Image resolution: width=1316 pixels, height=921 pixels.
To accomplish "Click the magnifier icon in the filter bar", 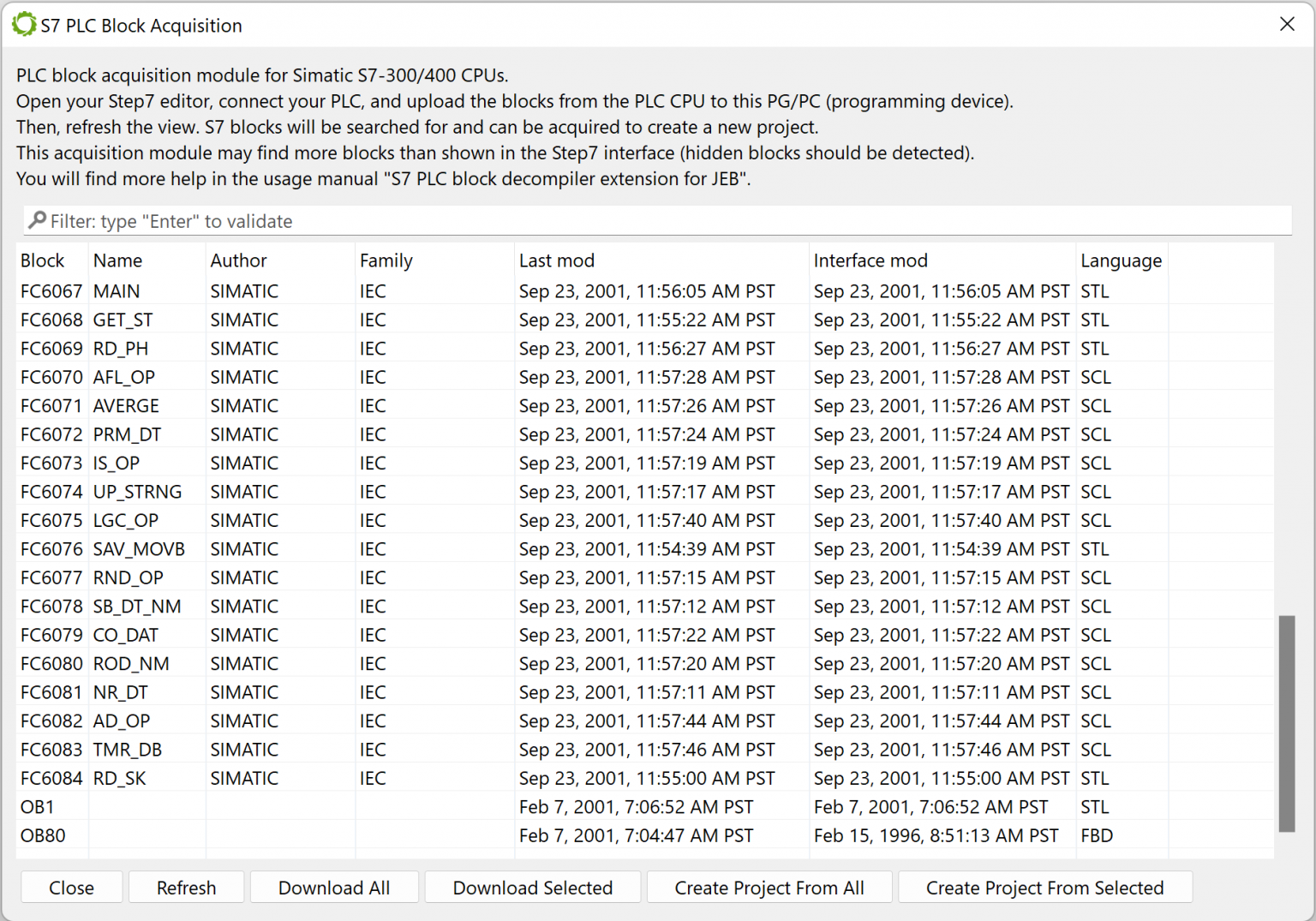I will tap(37, 220).
